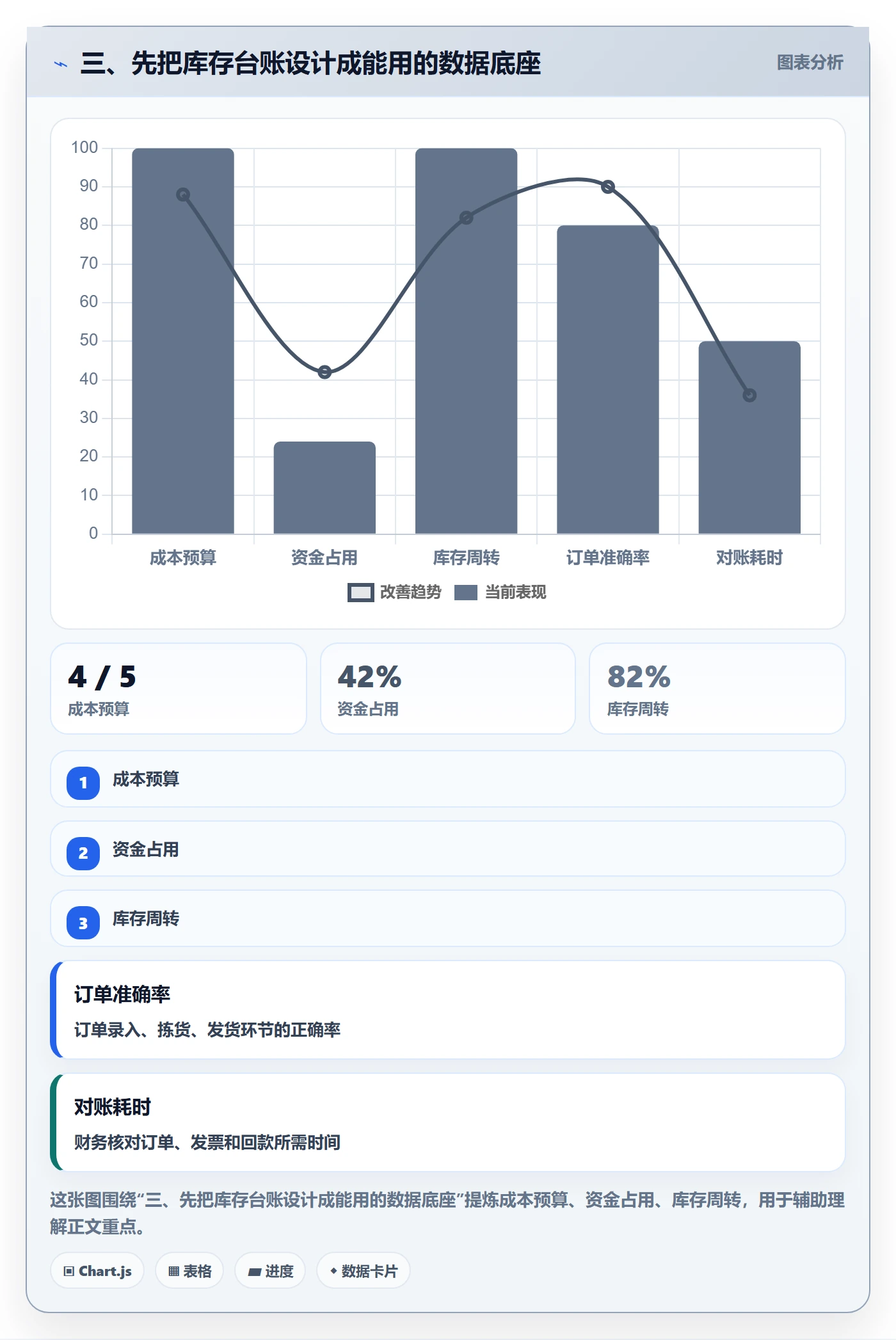The height and width of the screenshot is (1340, 896).
Task: Open the 对账耗时 description card
Action: (x=448, y=1122)
